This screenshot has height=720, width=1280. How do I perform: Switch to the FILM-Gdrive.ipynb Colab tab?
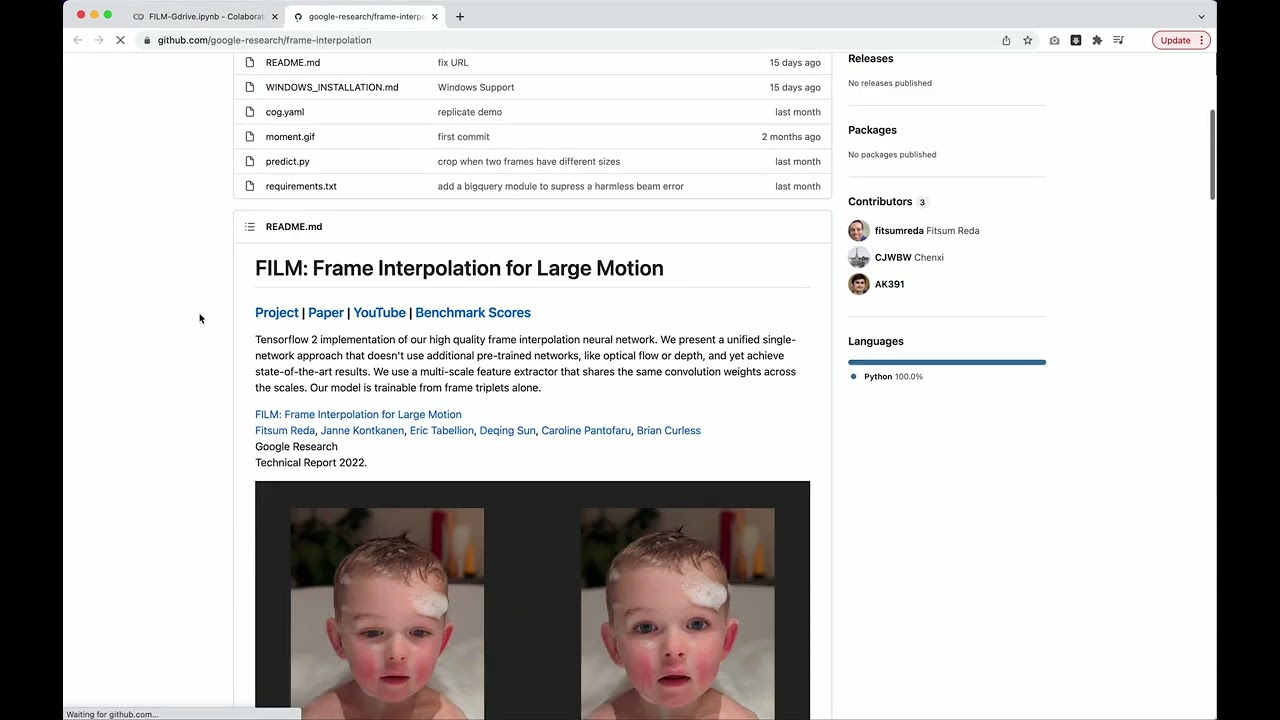coord(206,16)
